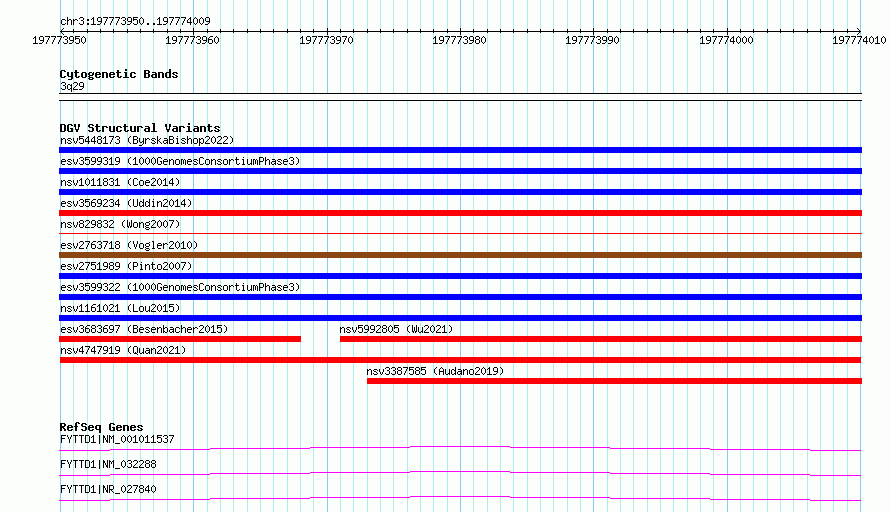Click the esv3683697 (Besenbacher2015) label
The width and height of the screenshot is (890, 512).
(x=144, y=329)
